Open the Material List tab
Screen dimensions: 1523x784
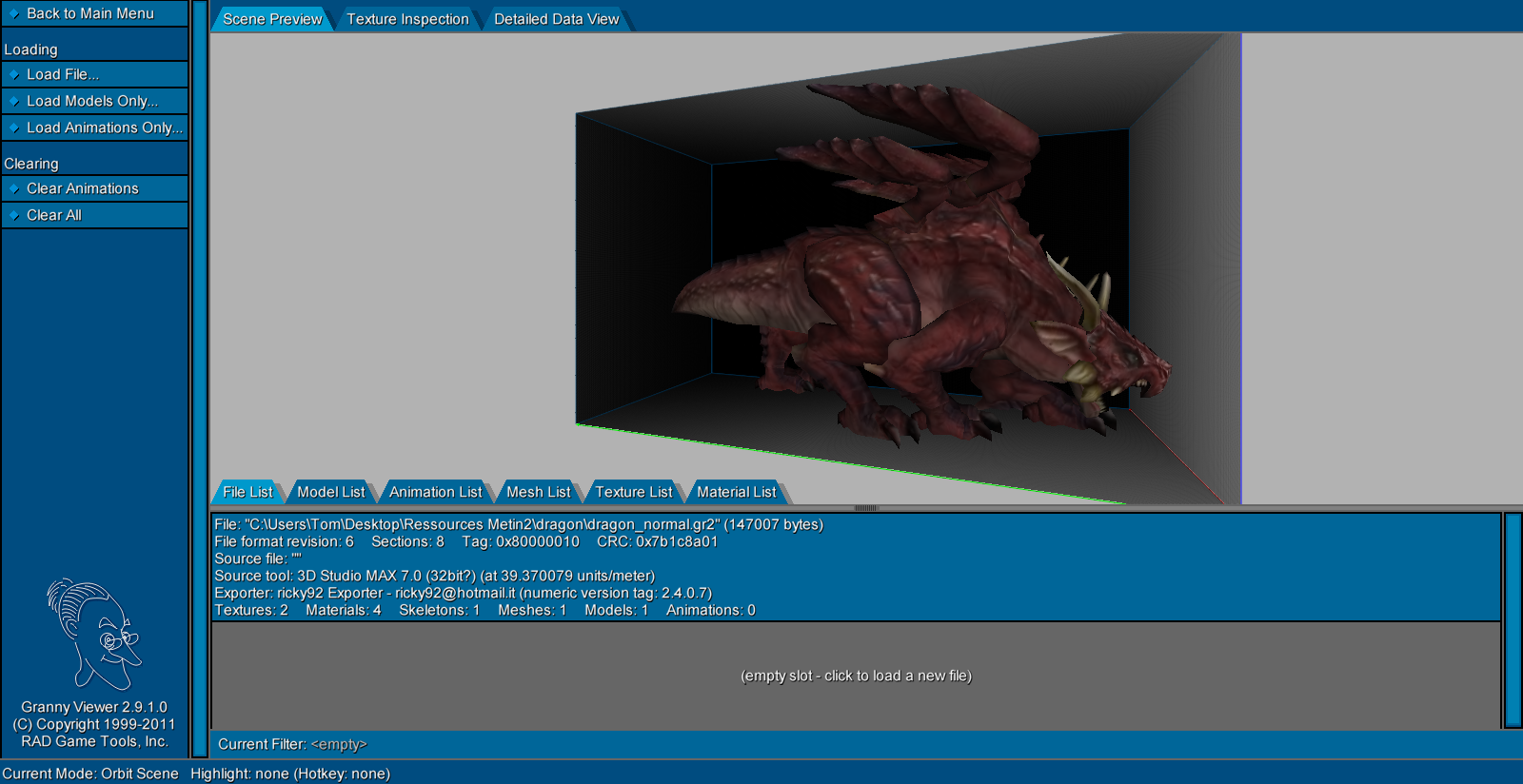[x=736, y=492]
